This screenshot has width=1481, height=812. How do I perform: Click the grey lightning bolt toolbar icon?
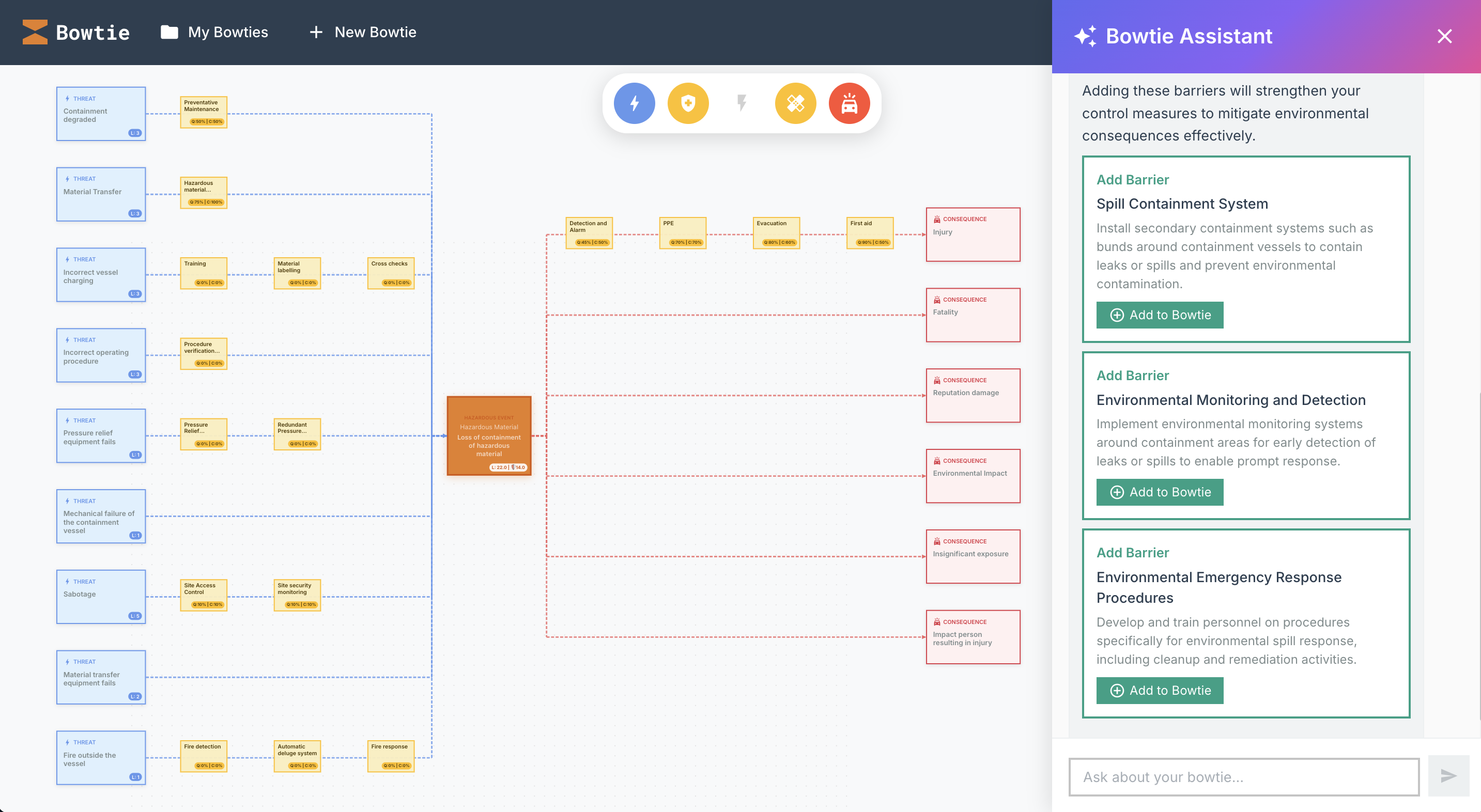click(742, 103)
